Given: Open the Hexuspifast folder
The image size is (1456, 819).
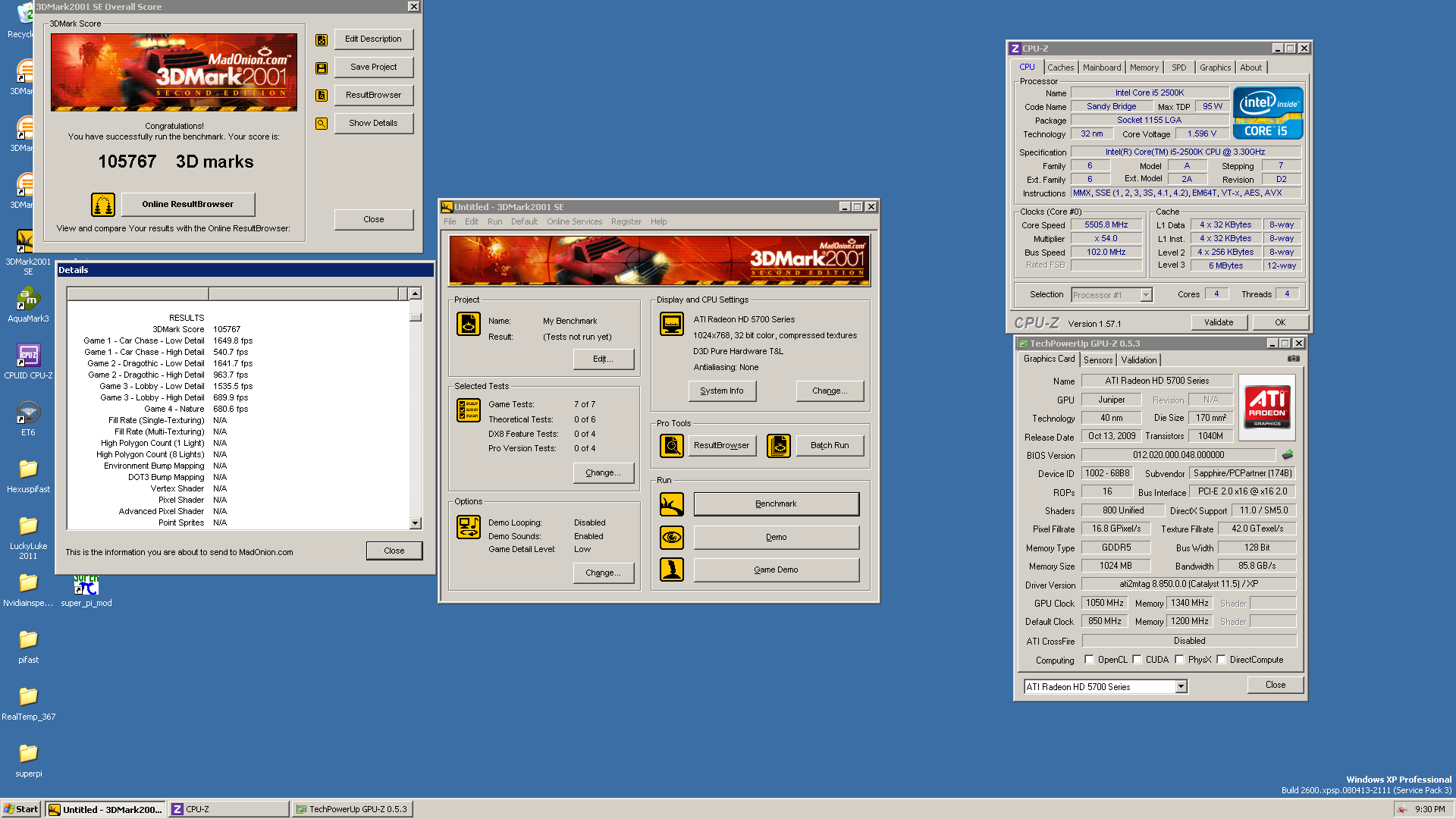Looking at the screenshot, I should click(x=28, y=475).
